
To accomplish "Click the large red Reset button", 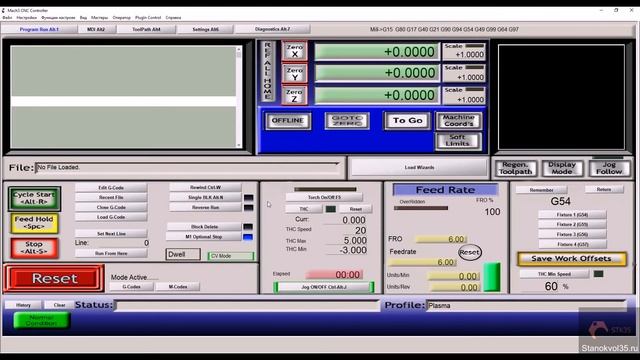I will pyautogui.click(x=54, y=278).
